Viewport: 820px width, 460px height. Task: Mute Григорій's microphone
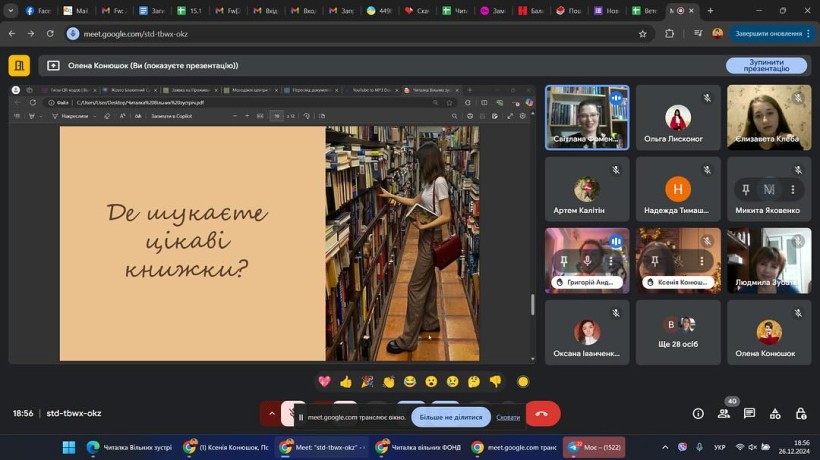click(587, 260)
